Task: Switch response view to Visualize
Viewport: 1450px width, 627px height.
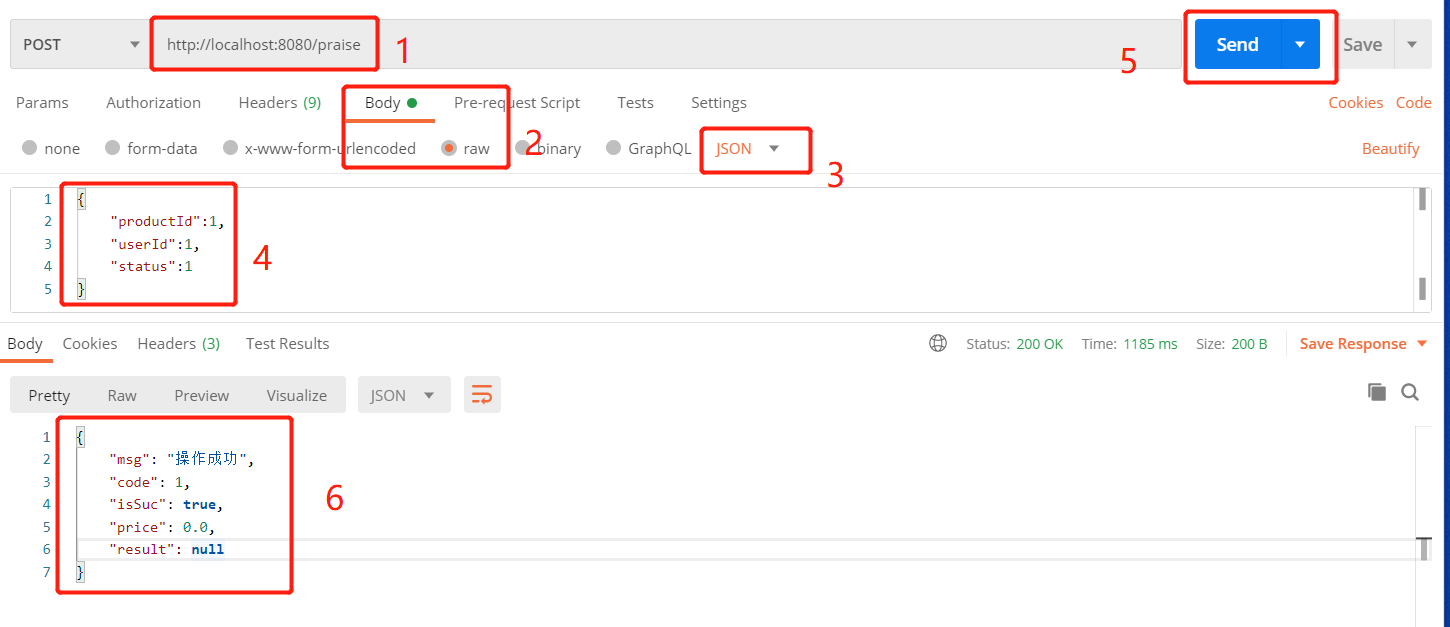Action: click(x=297, y=395)
